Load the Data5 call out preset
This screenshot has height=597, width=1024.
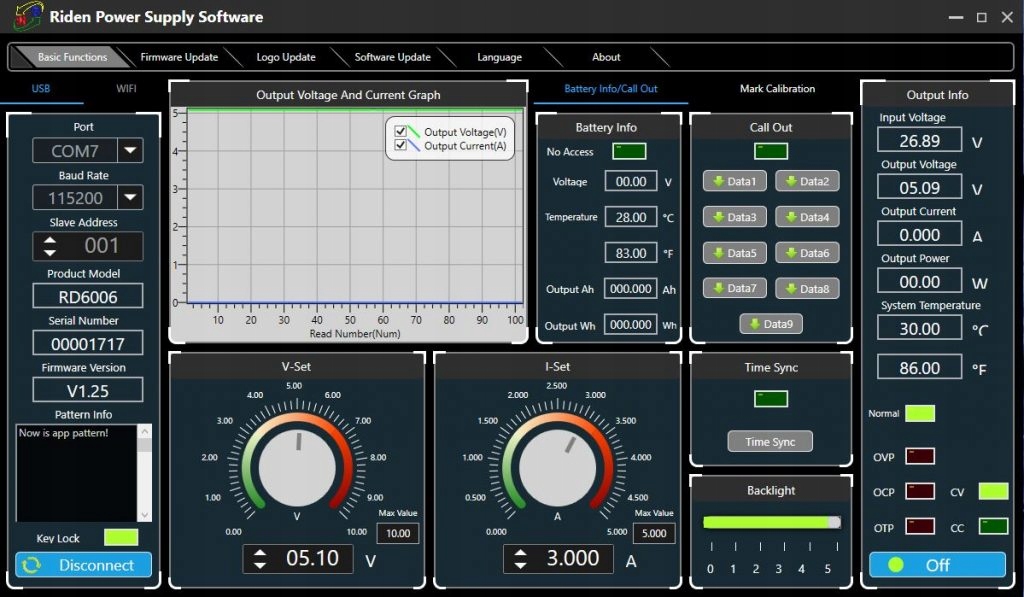click(734, 253)
